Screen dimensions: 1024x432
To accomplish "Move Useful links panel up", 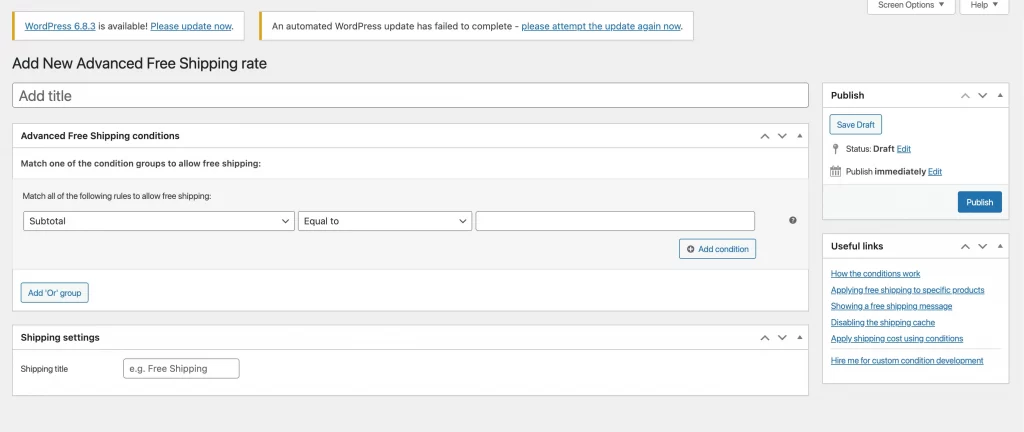I will point(965,246).
